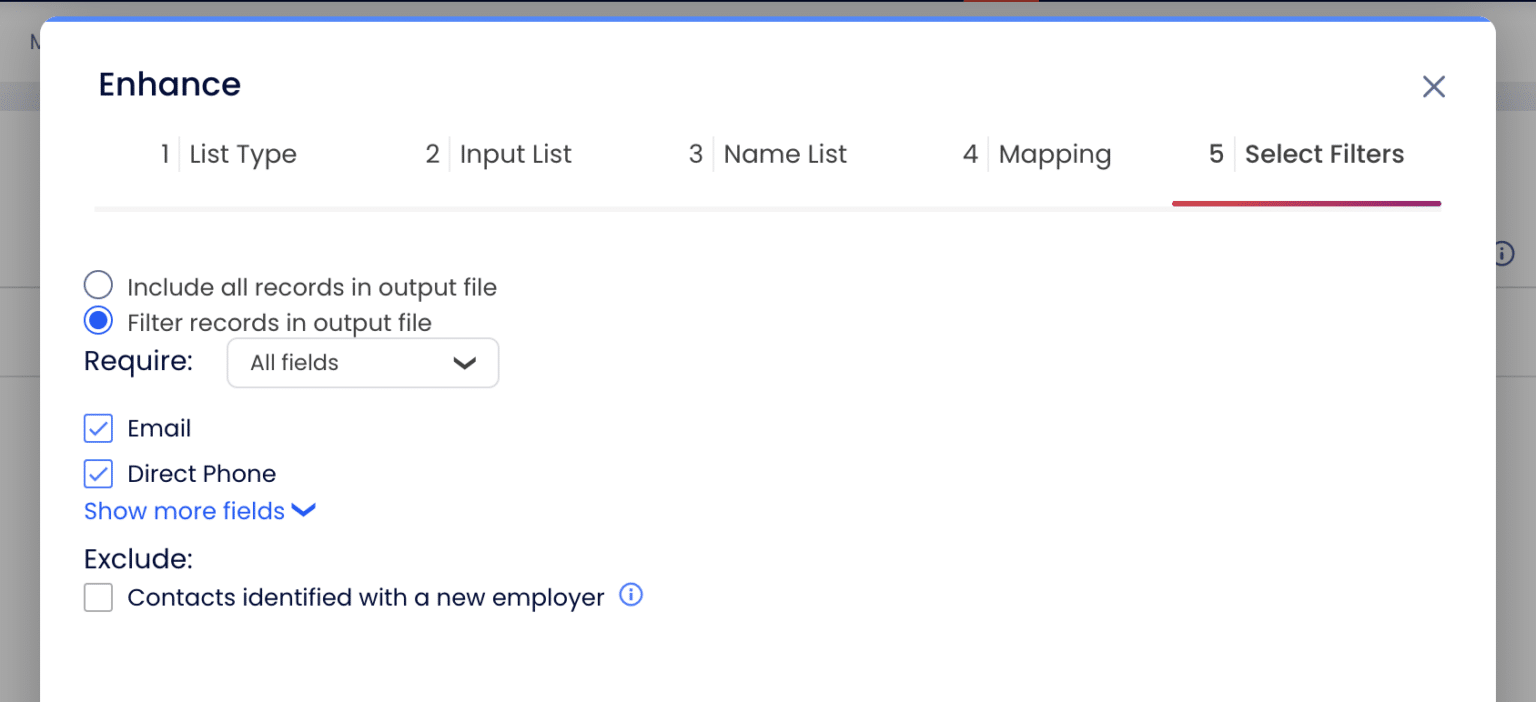This screenshot has height=702, width=1536.
Task: Open the Mapping step
Action: coord(1054,154)
